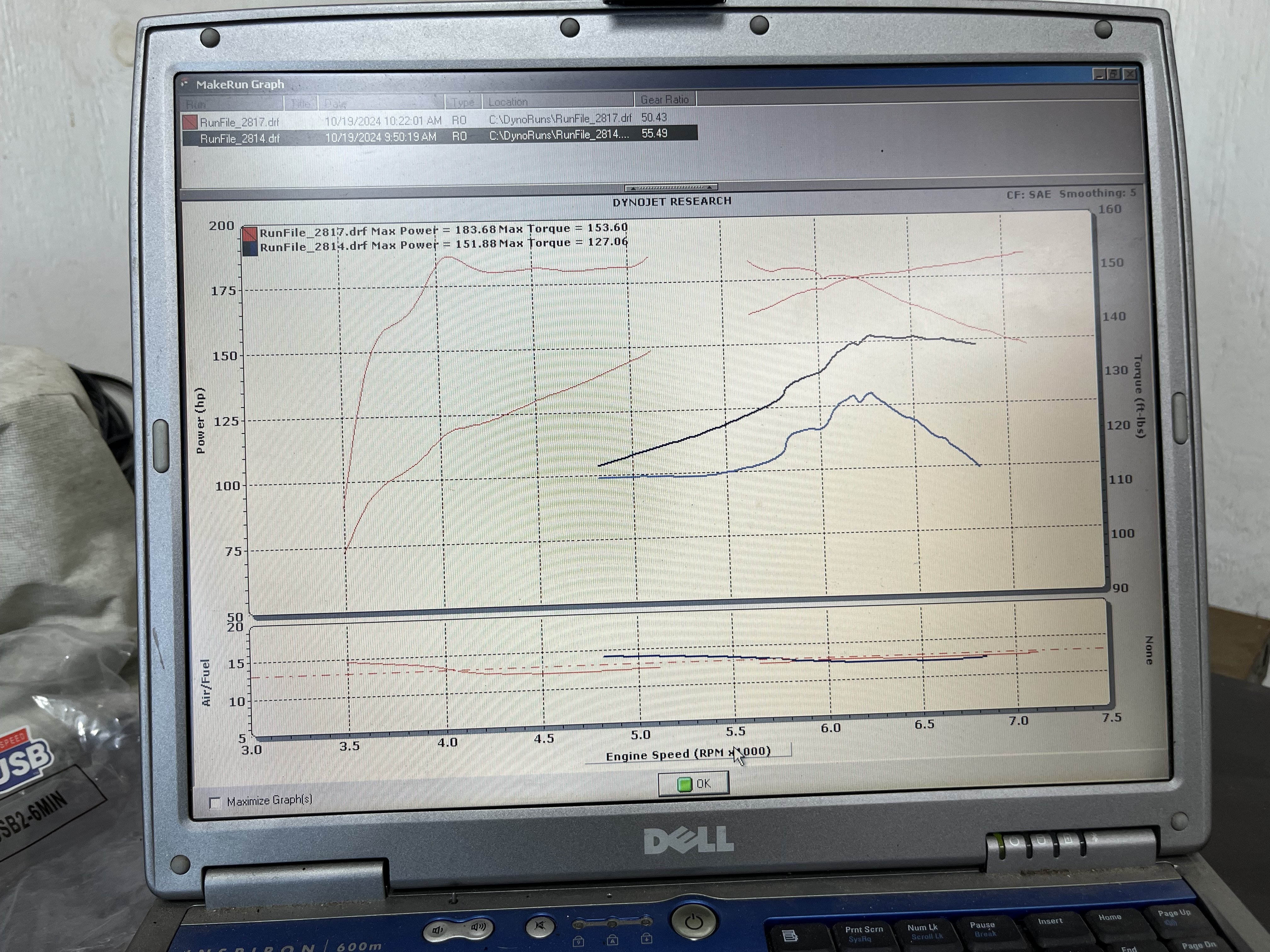Image resolution: width=1270 pixels, height=952 pixels.
Task: Sort by the Date column header
Action: click(381, 103)
